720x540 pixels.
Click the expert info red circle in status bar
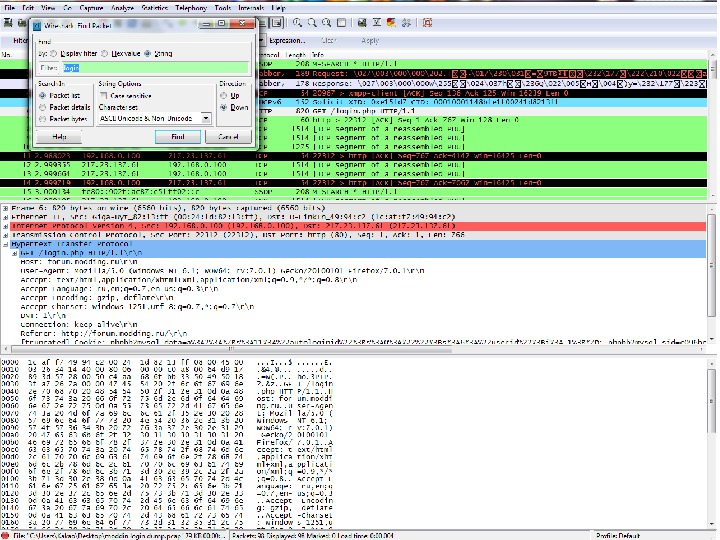(x=5, y=535)
